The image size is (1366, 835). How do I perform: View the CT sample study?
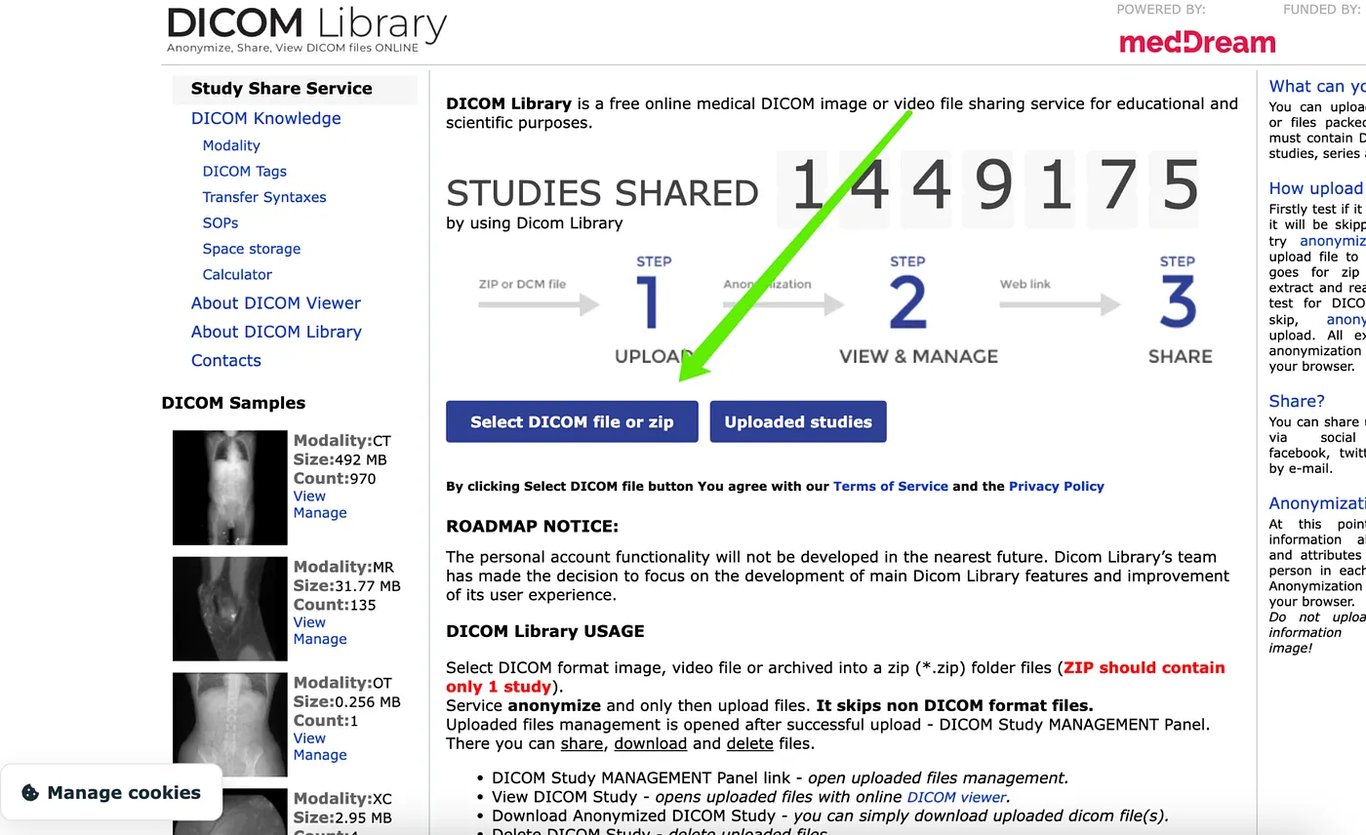pyautogui.click(x=309, y=496)
